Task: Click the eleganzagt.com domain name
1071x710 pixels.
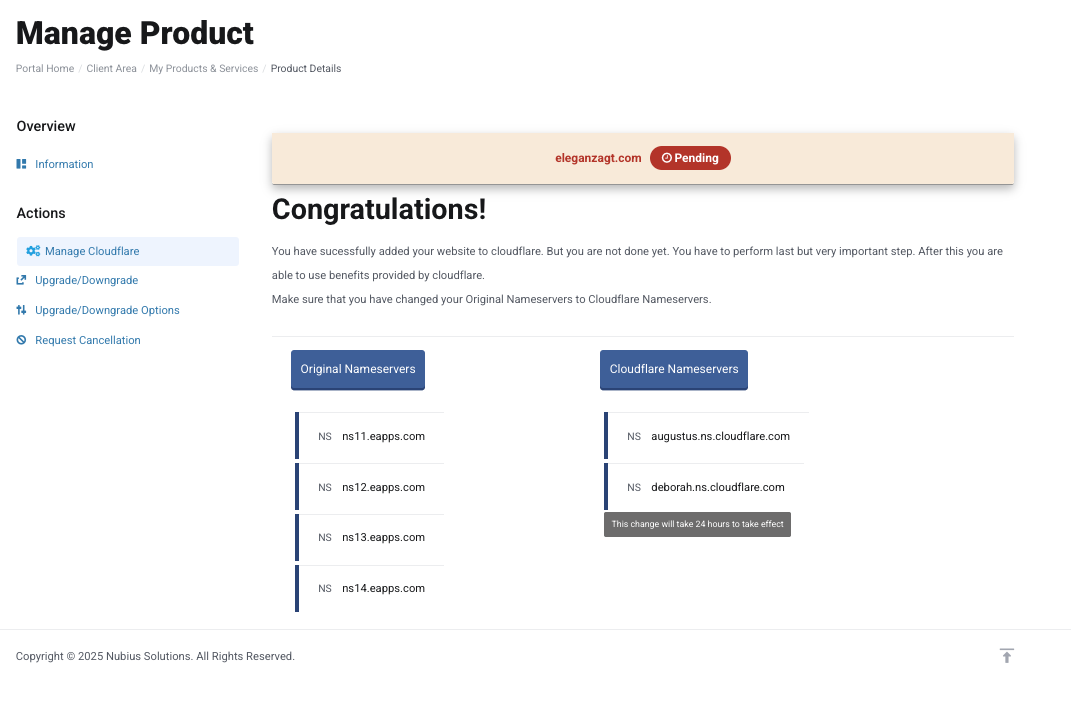Action: pyautogui.click(x=598, y=158)
